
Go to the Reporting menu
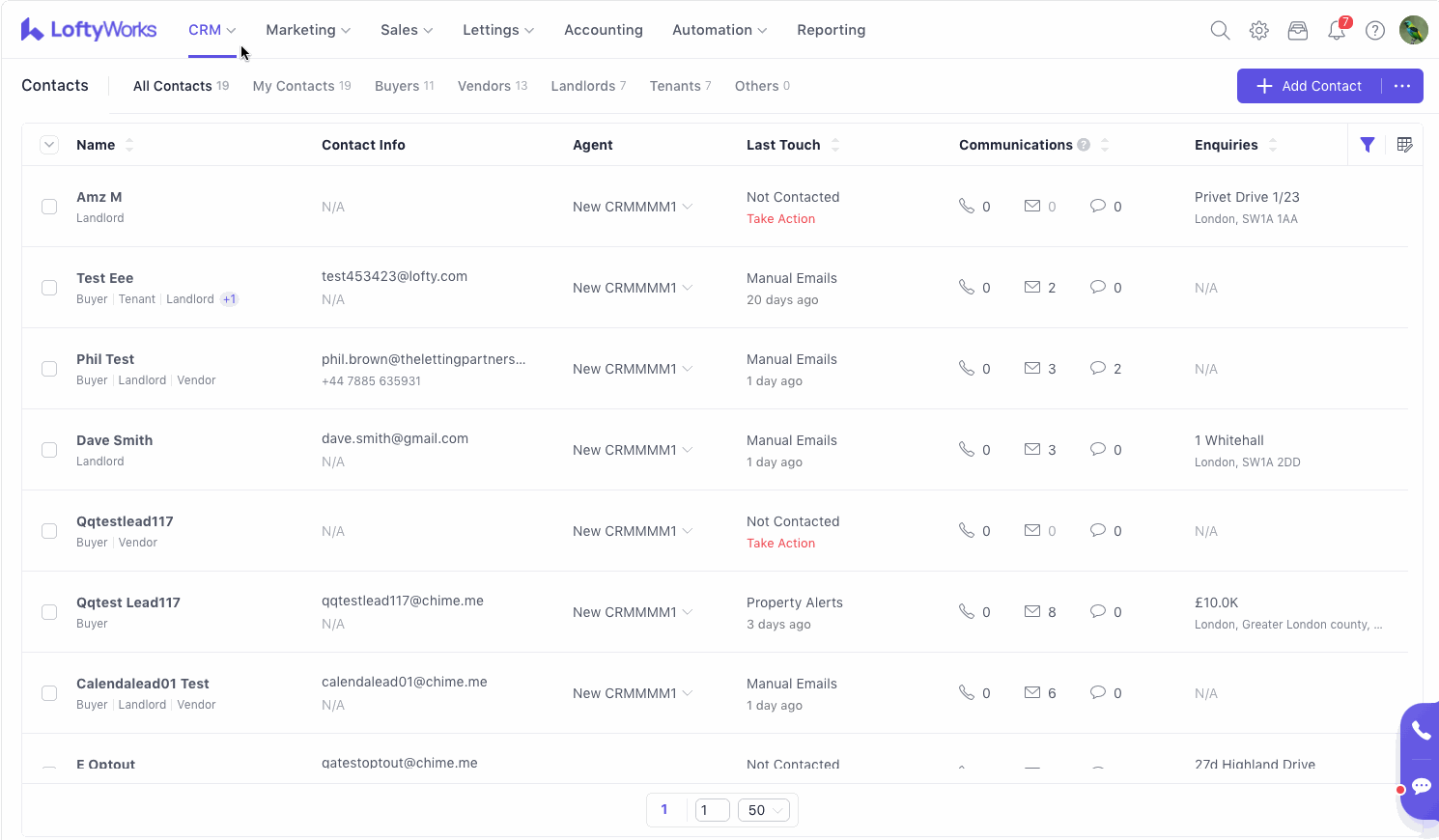tap(831, 30)
